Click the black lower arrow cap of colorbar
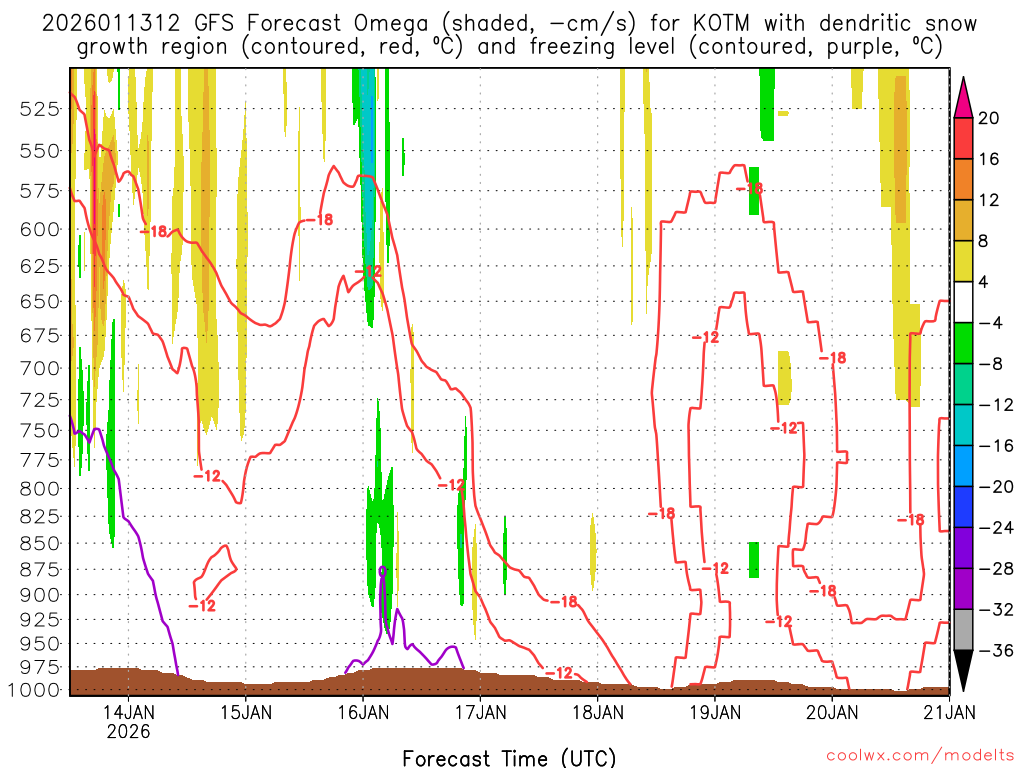The width and height of the screenshot is (1024, 768). [x=963, y=669]
